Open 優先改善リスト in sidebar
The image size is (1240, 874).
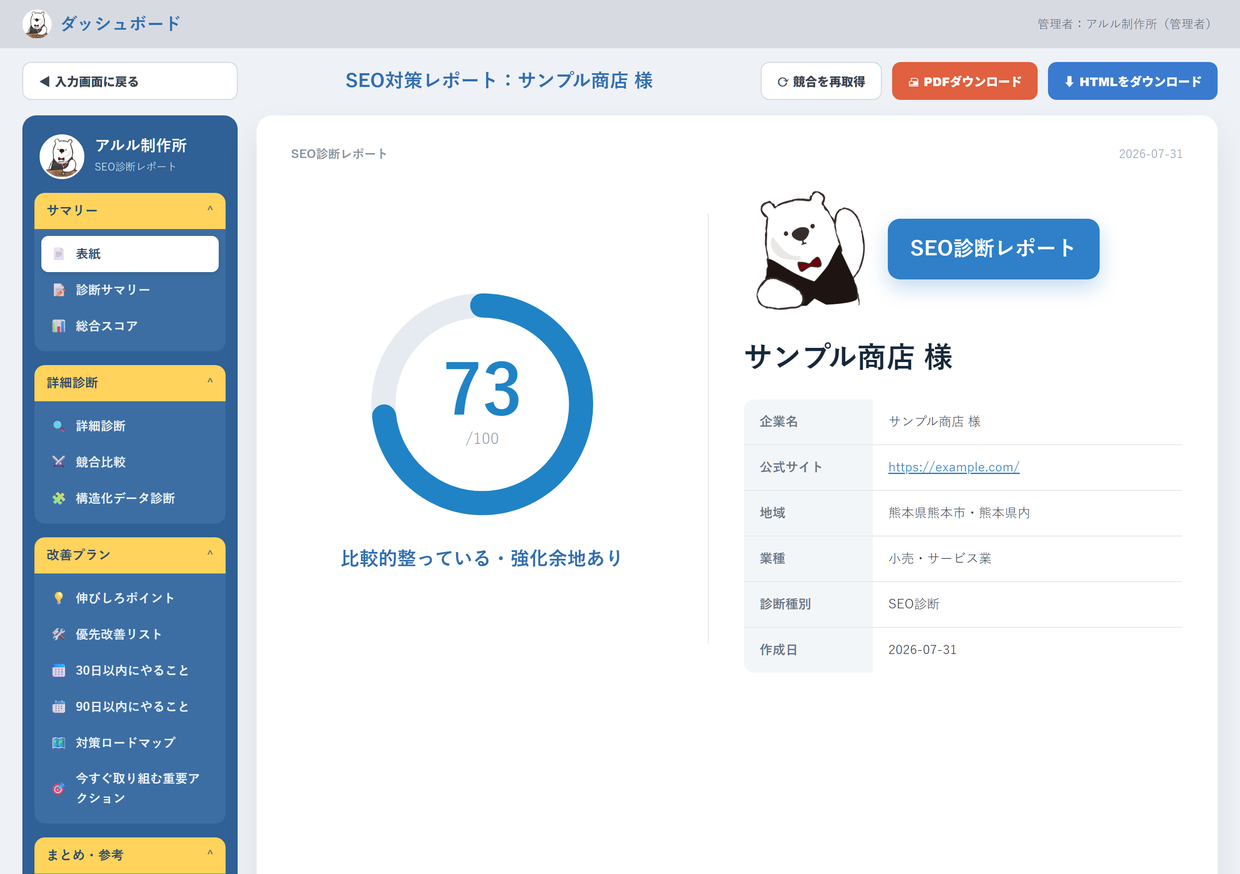point(130,634)
